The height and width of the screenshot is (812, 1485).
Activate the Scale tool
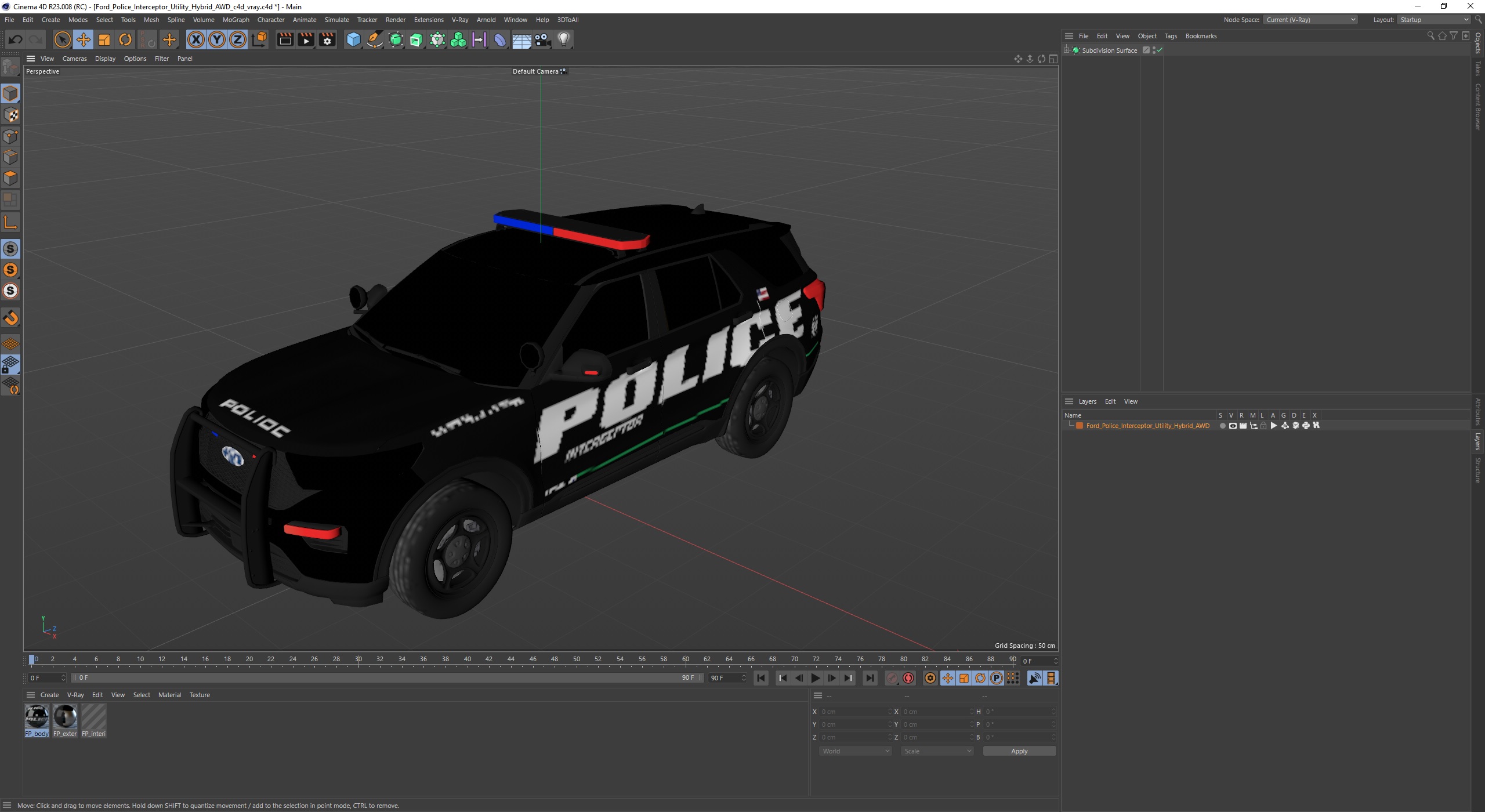[104, 39]
